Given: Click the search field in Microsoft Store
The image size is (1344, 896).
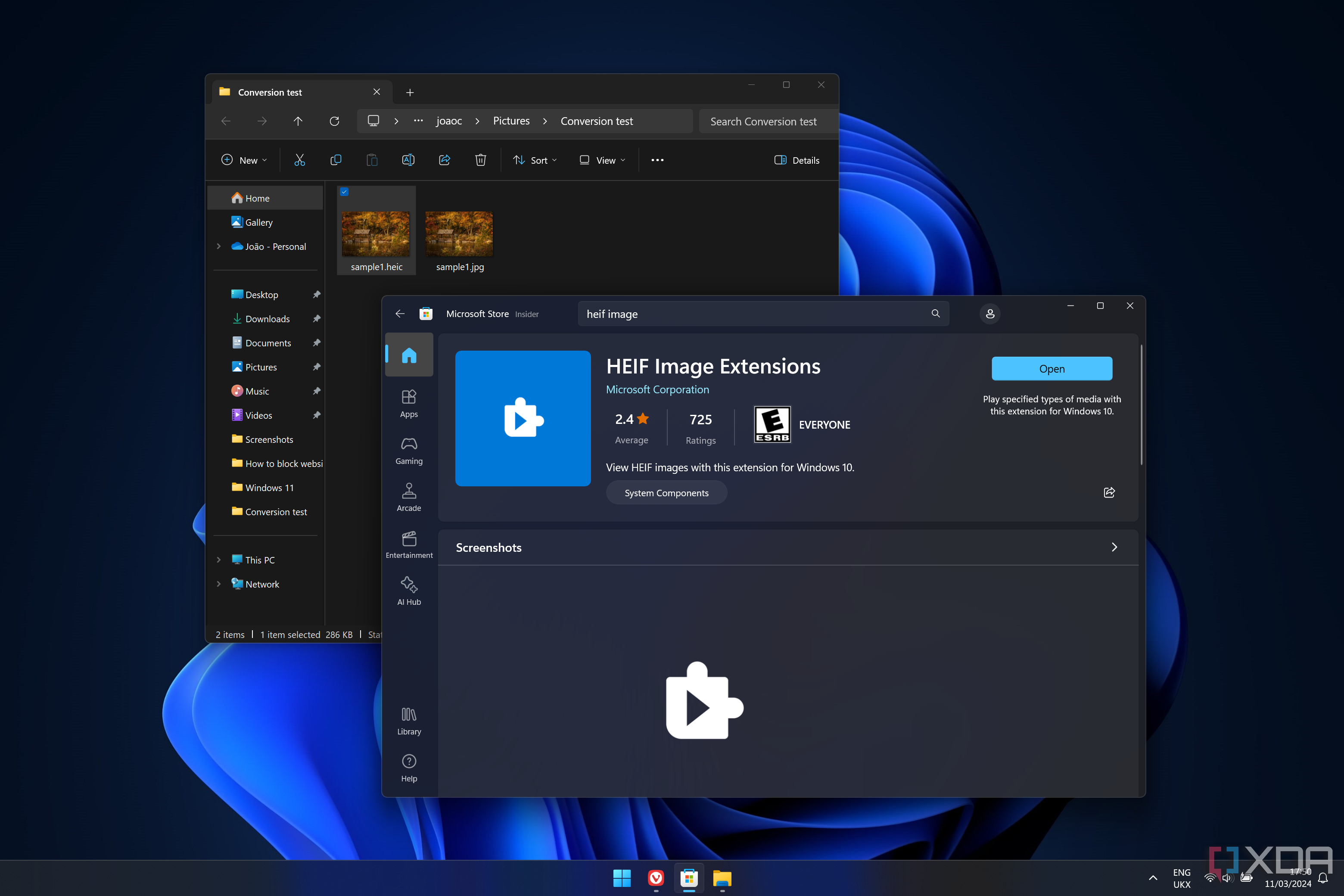Looking at the screenshot, I should 760,314.
